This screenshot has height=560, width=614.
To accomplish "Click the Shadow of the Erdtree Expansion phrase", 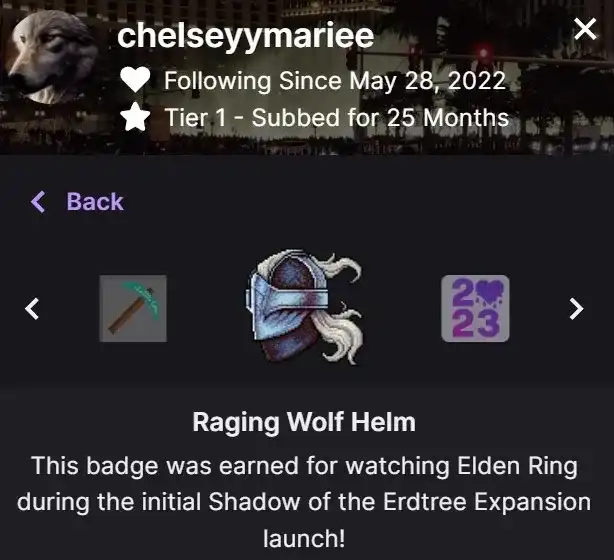I will pyautogui.click(x=399, y=502).
